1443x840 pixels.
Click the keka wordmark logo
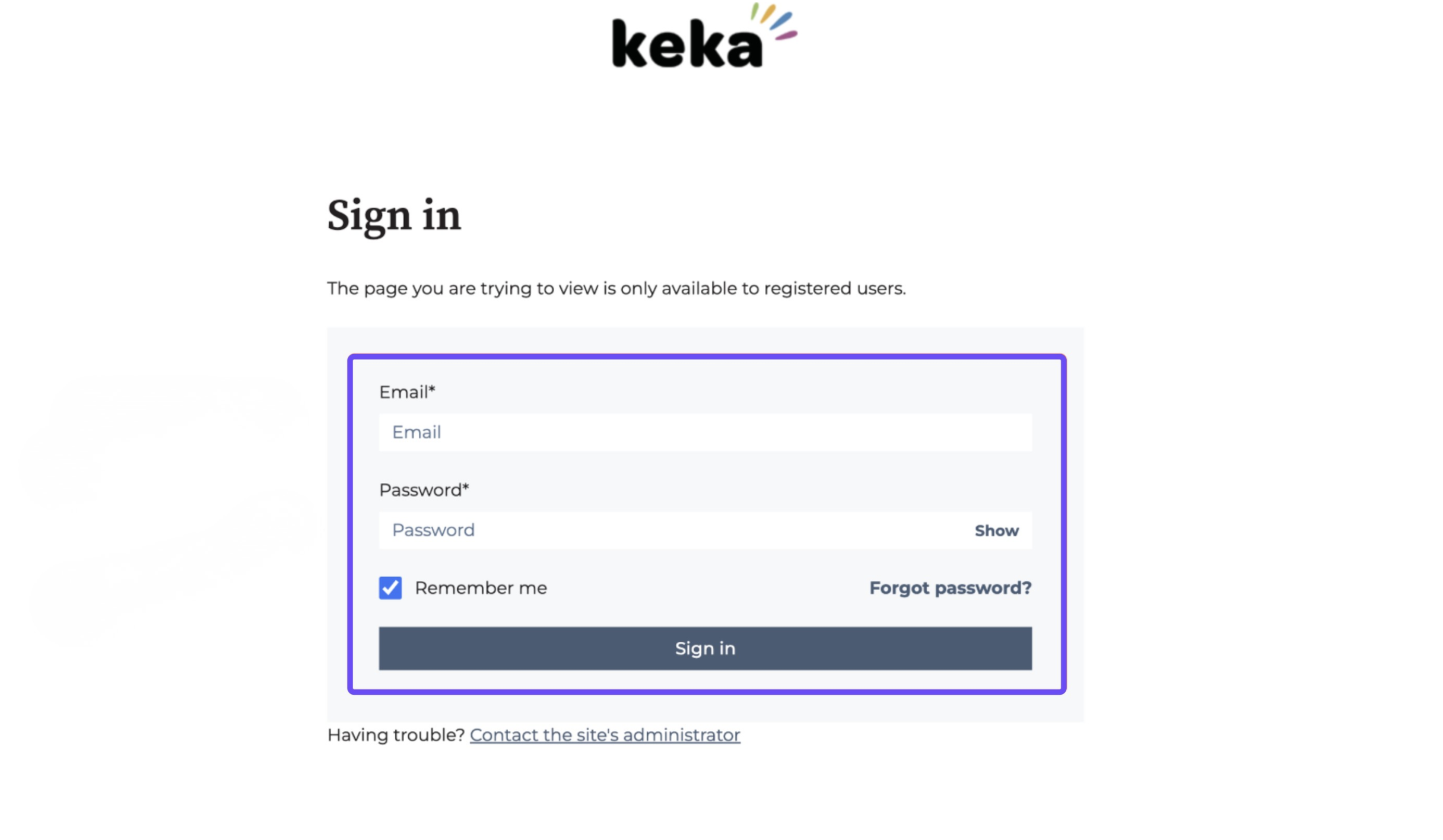tap(687, 44)
